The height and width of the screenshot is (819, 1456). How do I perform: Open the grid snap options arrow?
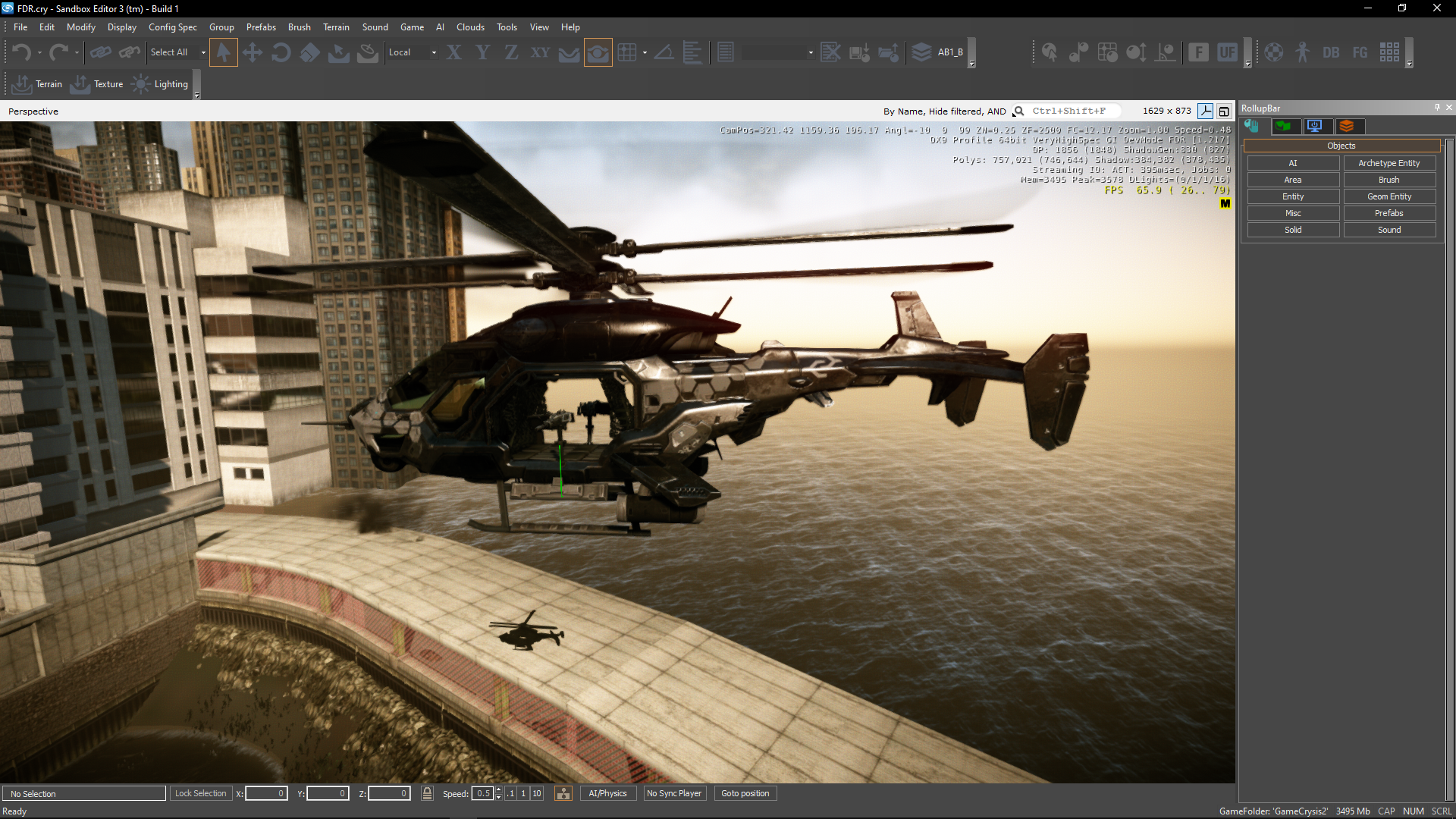(x=645, y=52)
